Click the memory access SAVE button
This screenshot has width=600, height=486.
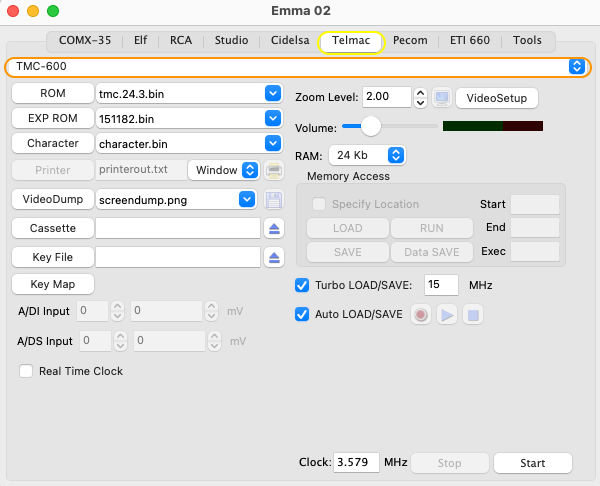[x=347, y=252]
